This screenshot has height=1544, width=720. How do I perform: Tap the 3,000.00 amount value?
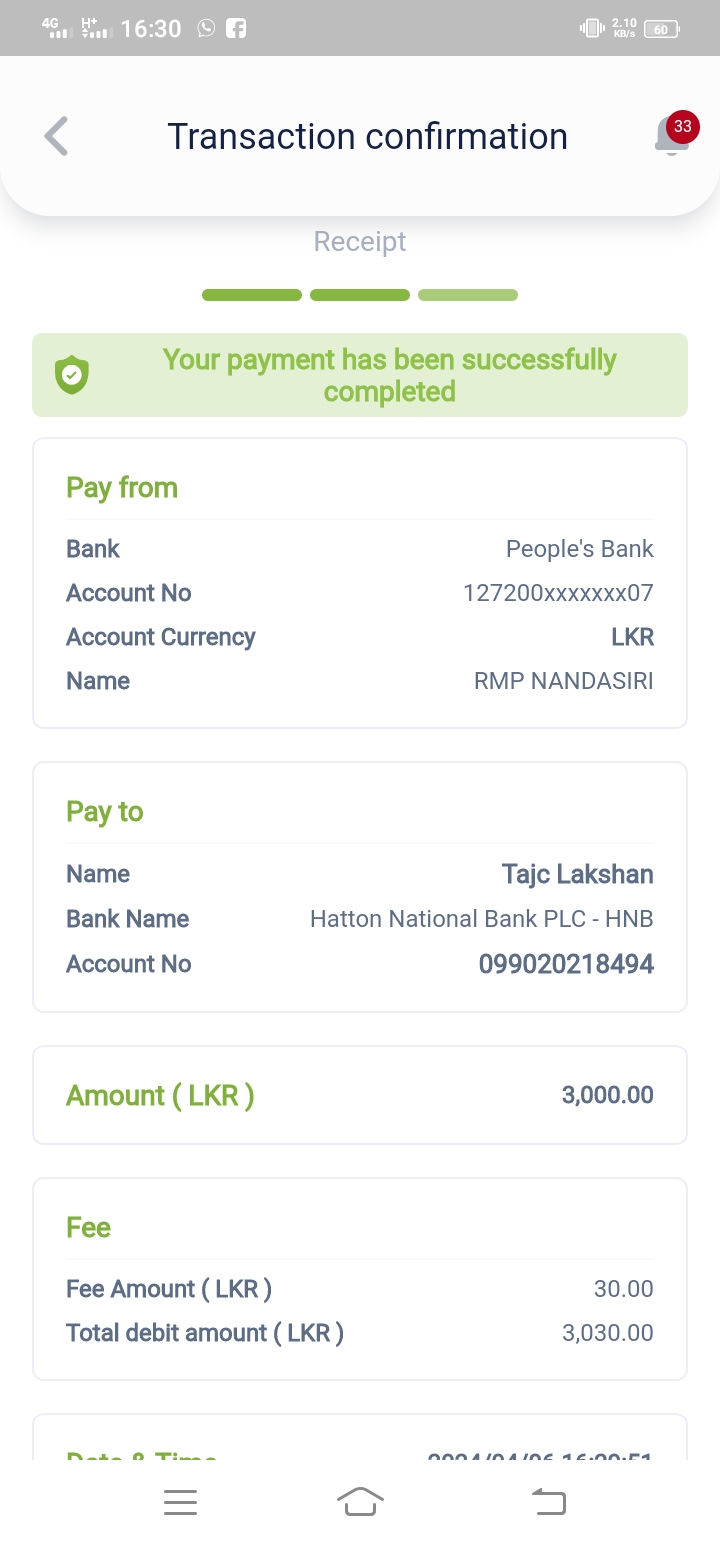[x=607, y=1095]
